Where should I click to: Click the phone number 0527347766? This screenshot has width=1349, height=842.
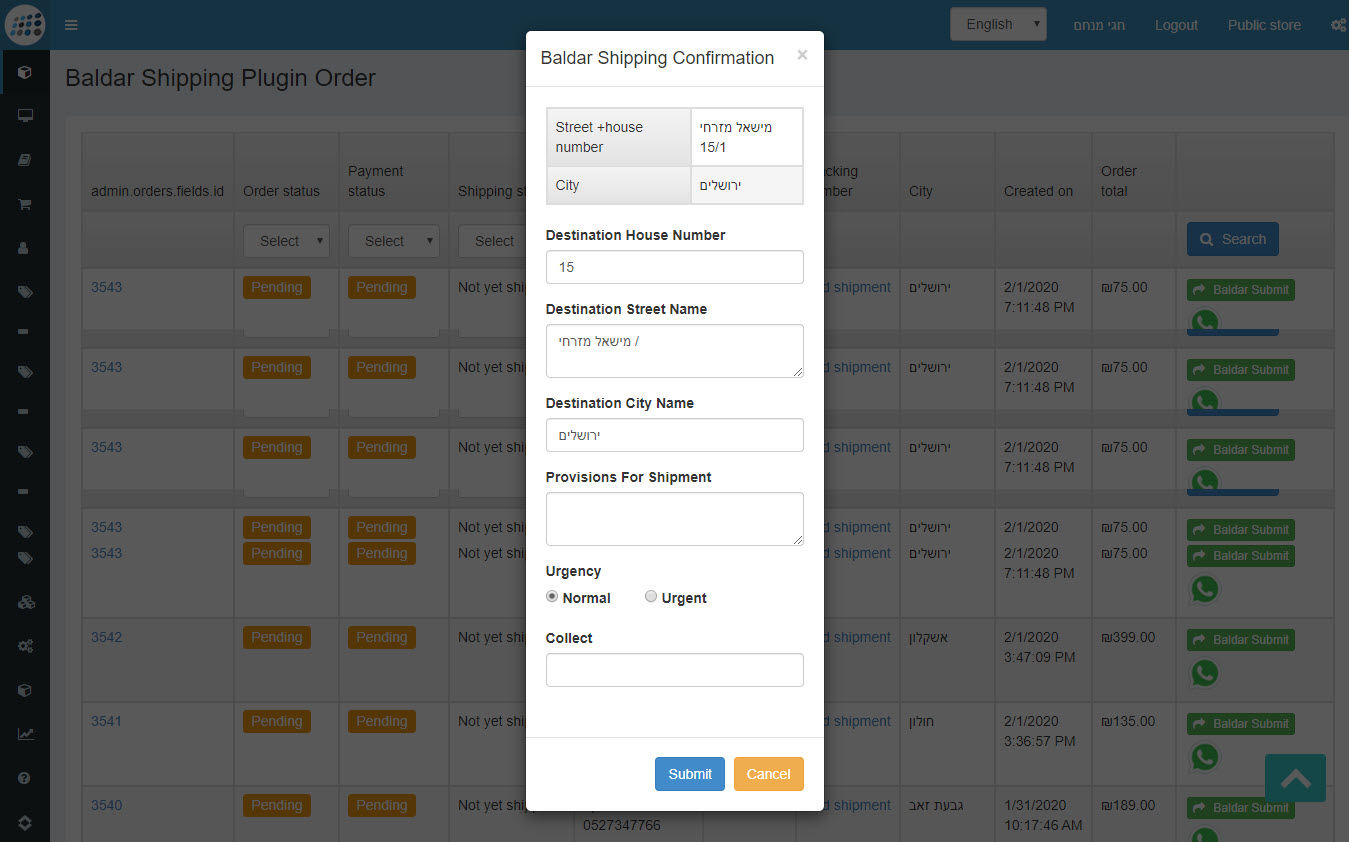tap(622, 825)
